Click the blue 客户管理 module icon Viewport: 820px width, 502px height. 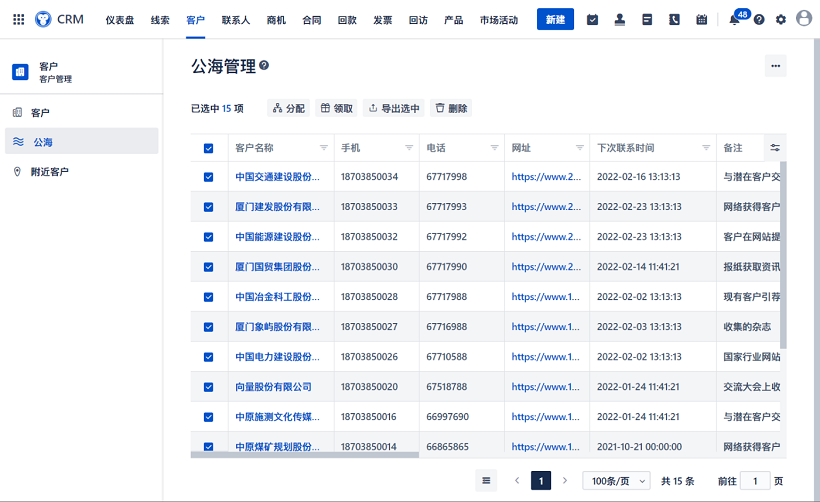coord(20,72)
